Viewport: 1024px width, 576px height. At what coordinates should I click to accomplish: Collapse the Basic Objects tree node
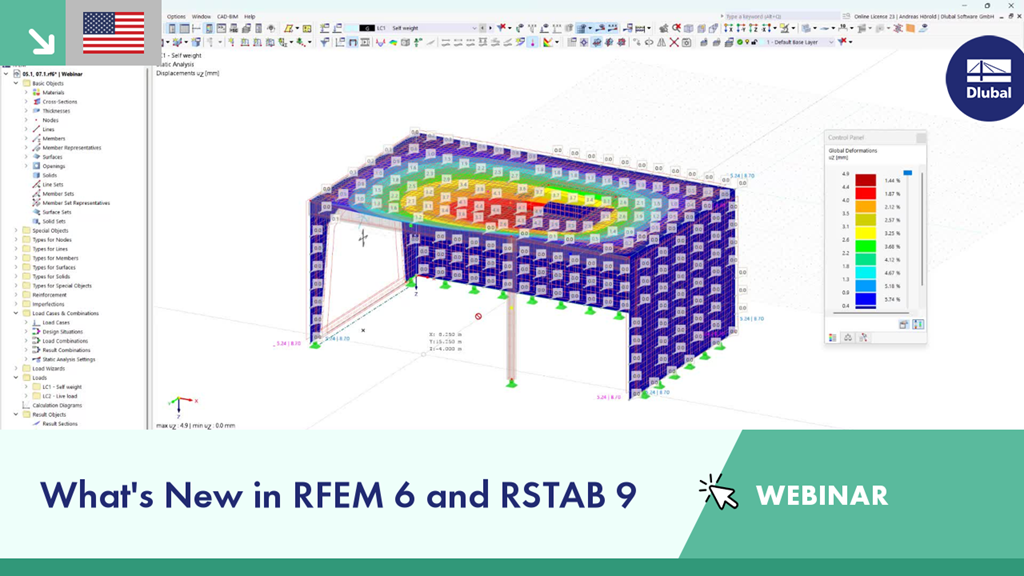(x=16, y=84)
